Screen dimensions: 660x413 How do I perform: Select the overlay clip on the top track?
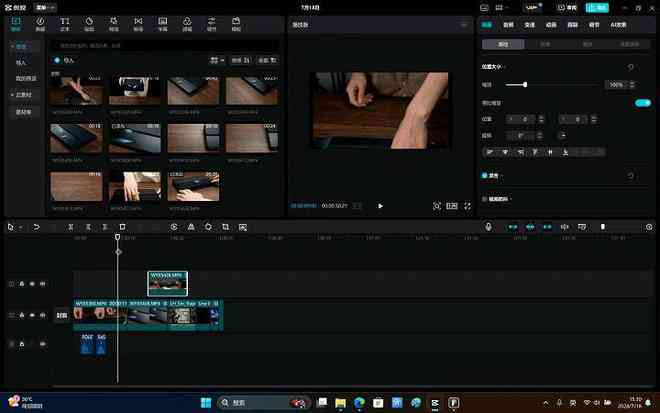[x=168, y=283]
